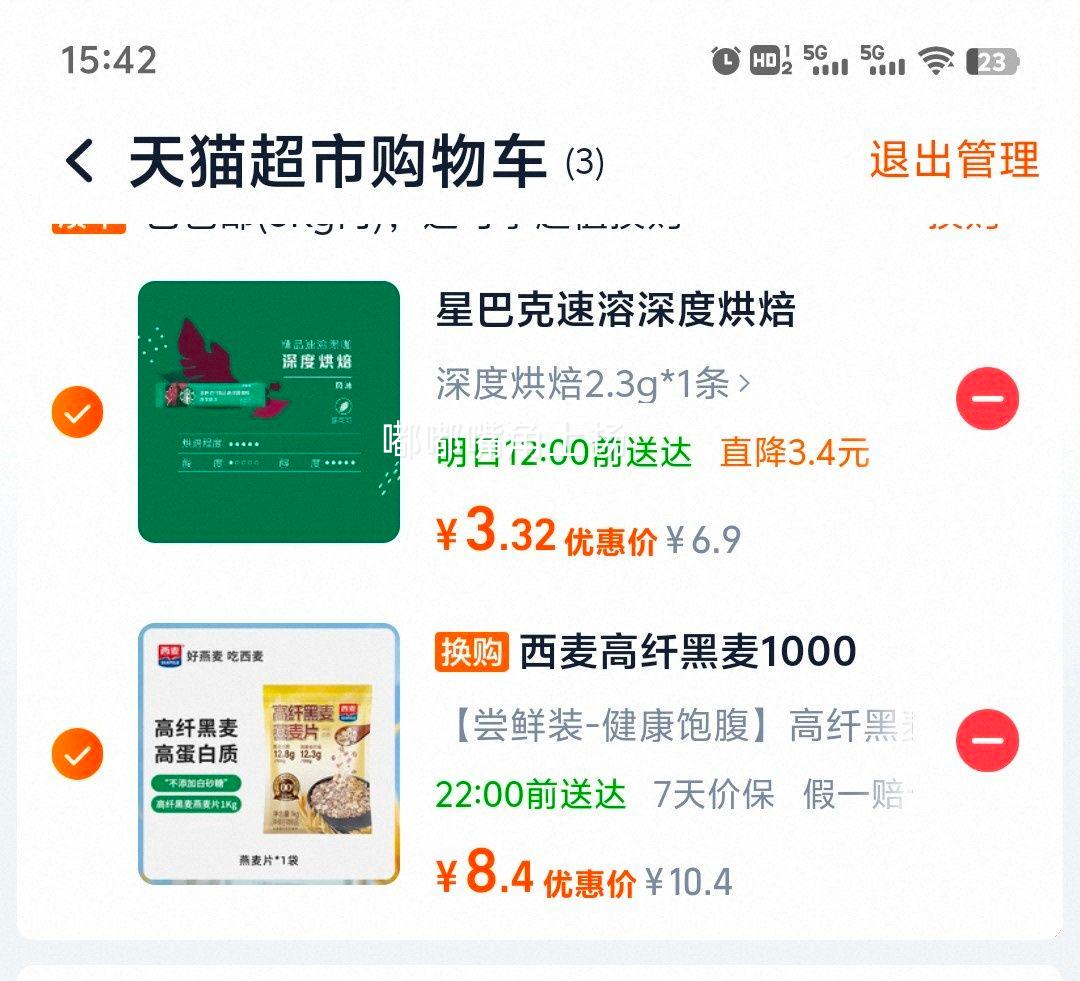The image size is (1080, 981).
Task: Tap the alarm clock status icon
Action: click(x=725, y=61)
